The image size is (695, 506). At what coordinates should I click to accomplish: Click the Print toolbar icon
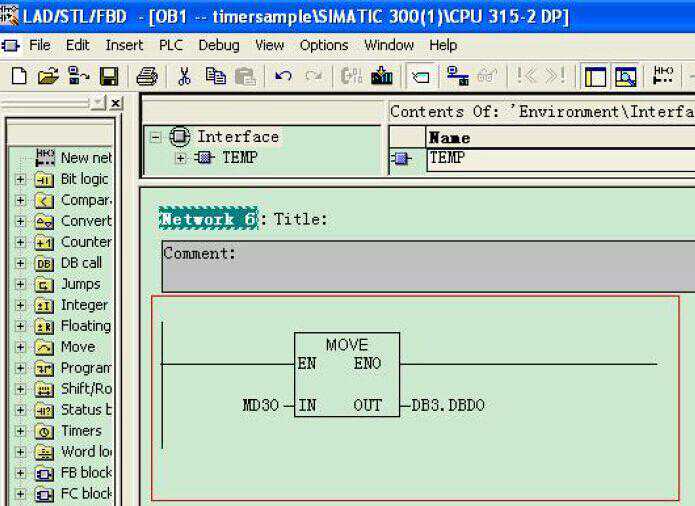(x=147, y=76)
